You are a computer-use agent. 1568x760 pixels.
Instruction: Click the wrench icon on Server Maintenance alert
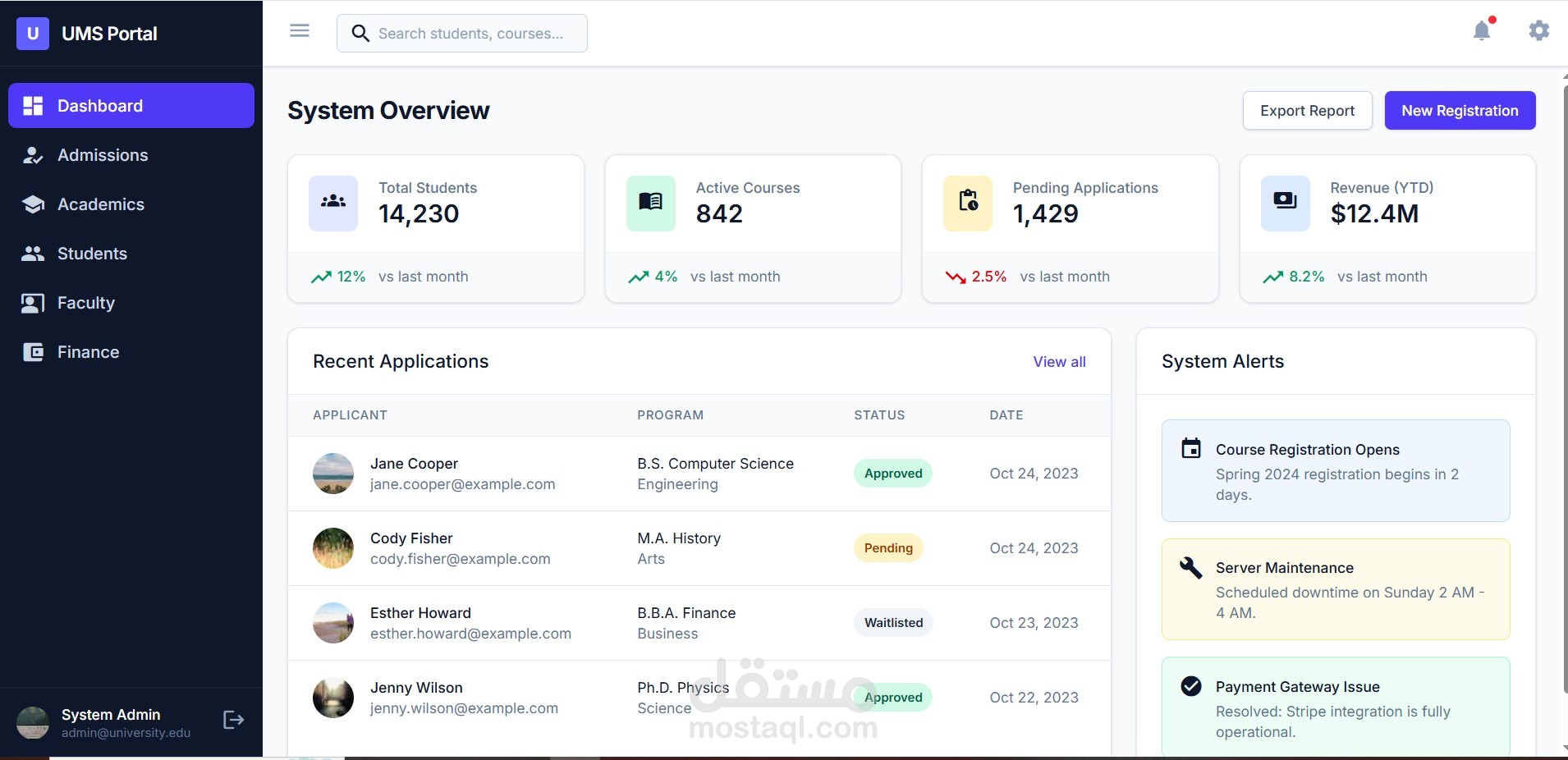click(x=1191, y=567)
